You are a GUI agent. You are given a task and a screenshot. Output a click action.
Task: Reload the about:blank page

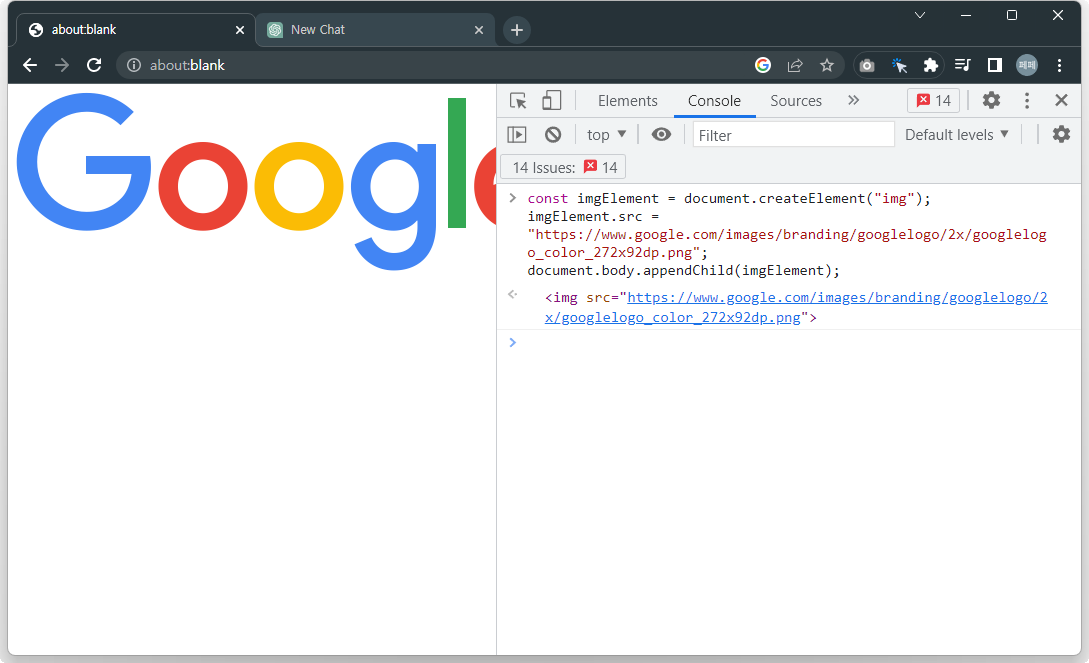pyautogui.click(x=94, y=65)
